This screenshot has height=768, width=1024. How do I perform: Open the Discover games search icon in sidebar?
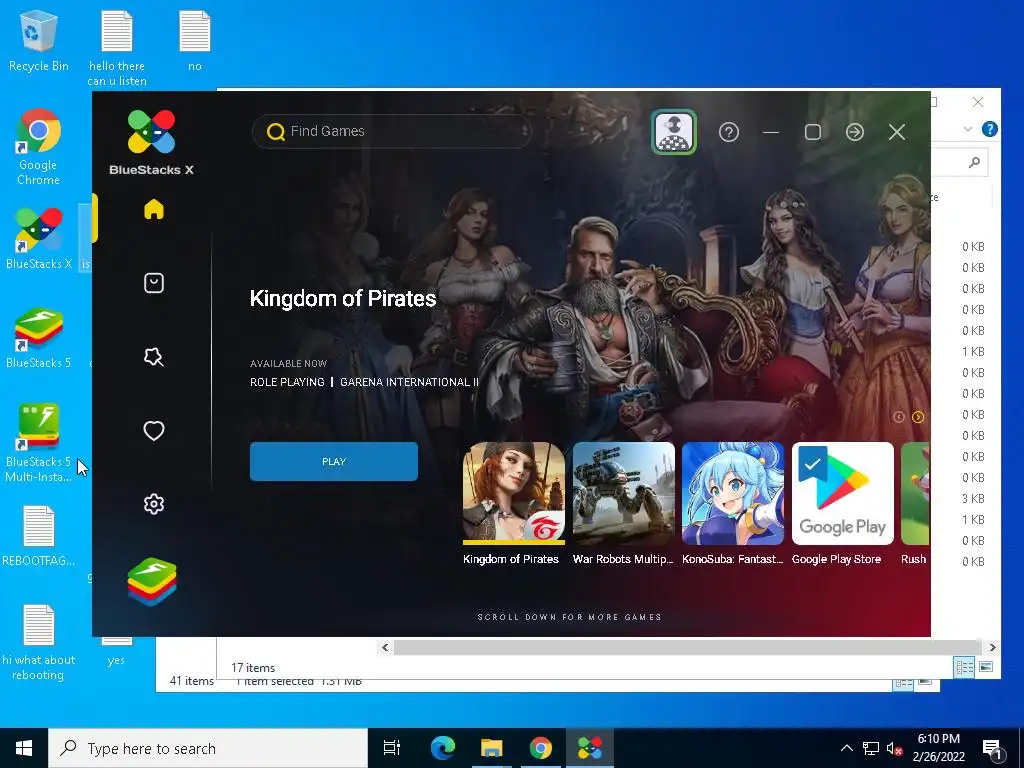pyautogui.click(x=153, y=357)
